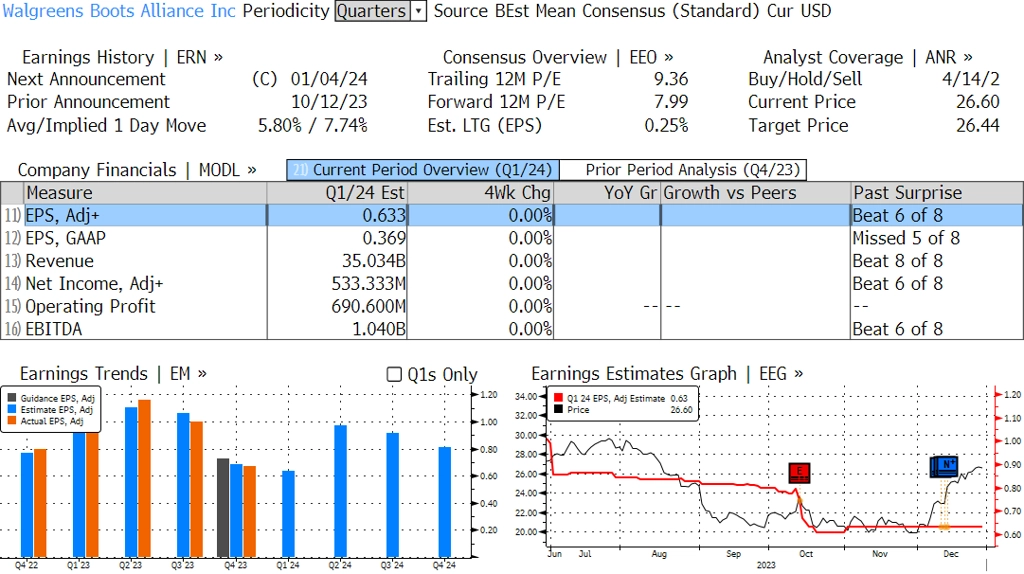This screenshot has height=574, width=1024.
Task: Select the EPS, Adj+ row
Action: click(x=512, y=215)
